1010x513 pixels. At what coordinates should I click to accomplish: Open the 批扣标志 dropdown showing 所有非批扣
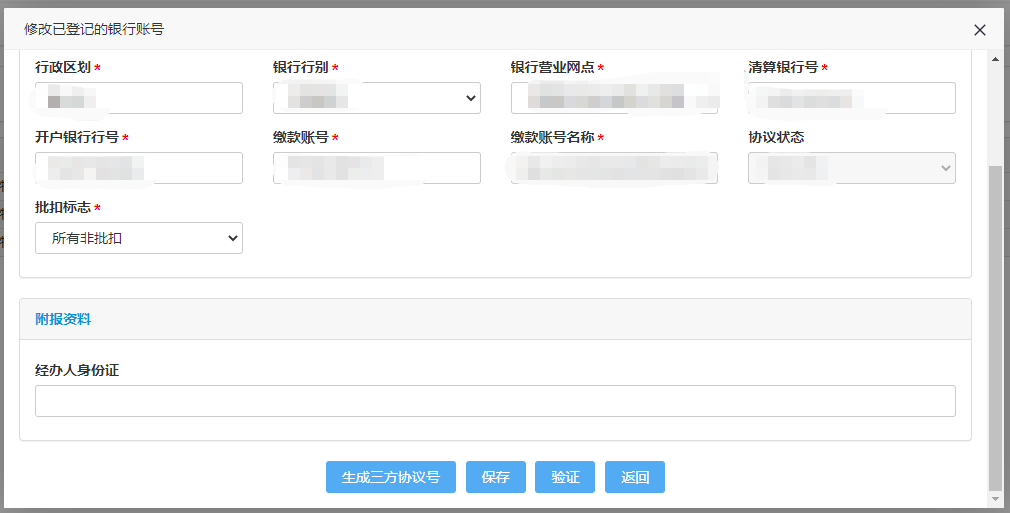click(139, 238)
